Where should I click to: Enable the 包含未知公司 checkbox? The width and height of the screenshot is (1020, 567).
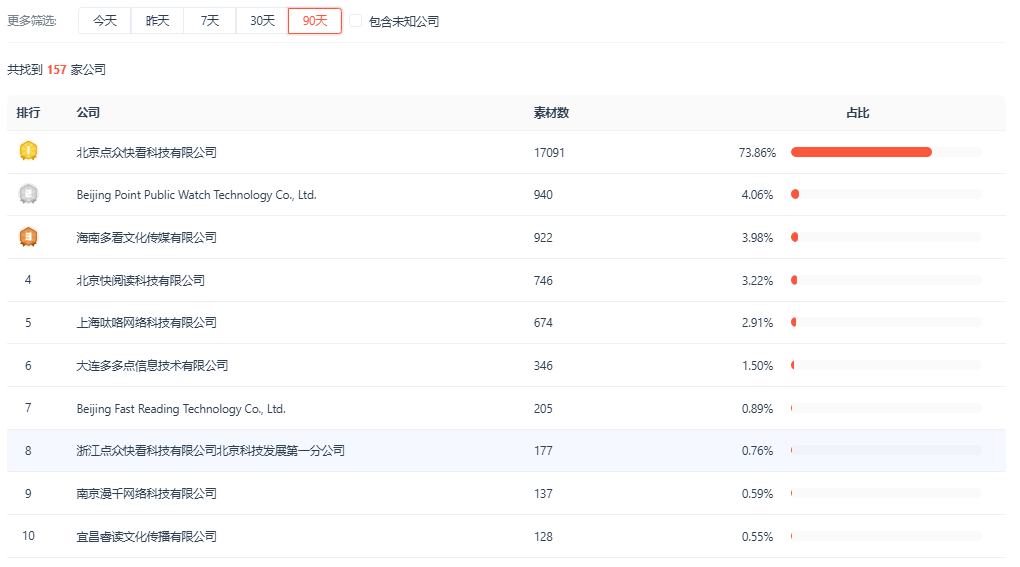[x=355, y=21]
